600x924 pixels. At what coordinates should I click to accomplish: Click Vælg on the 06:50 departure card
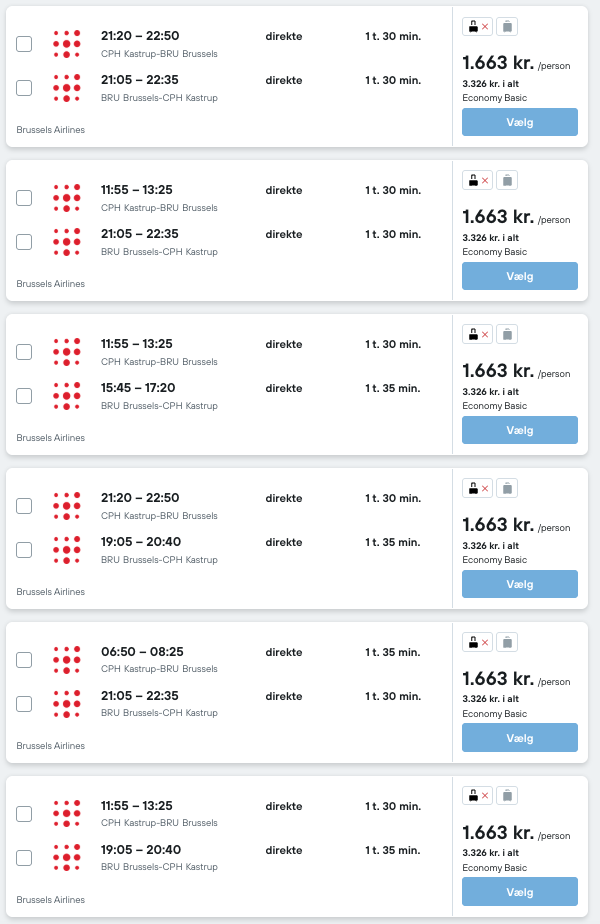[x=520, y=738]
